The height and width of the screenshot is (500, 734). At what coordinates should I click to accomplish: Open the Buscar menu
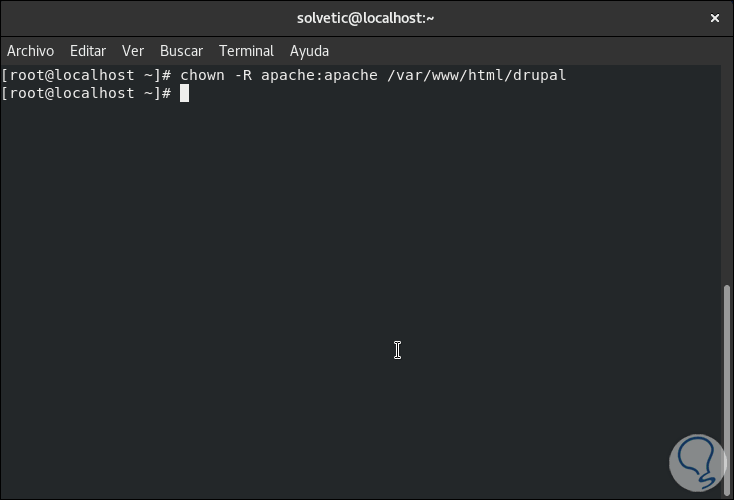pos(181,51)
